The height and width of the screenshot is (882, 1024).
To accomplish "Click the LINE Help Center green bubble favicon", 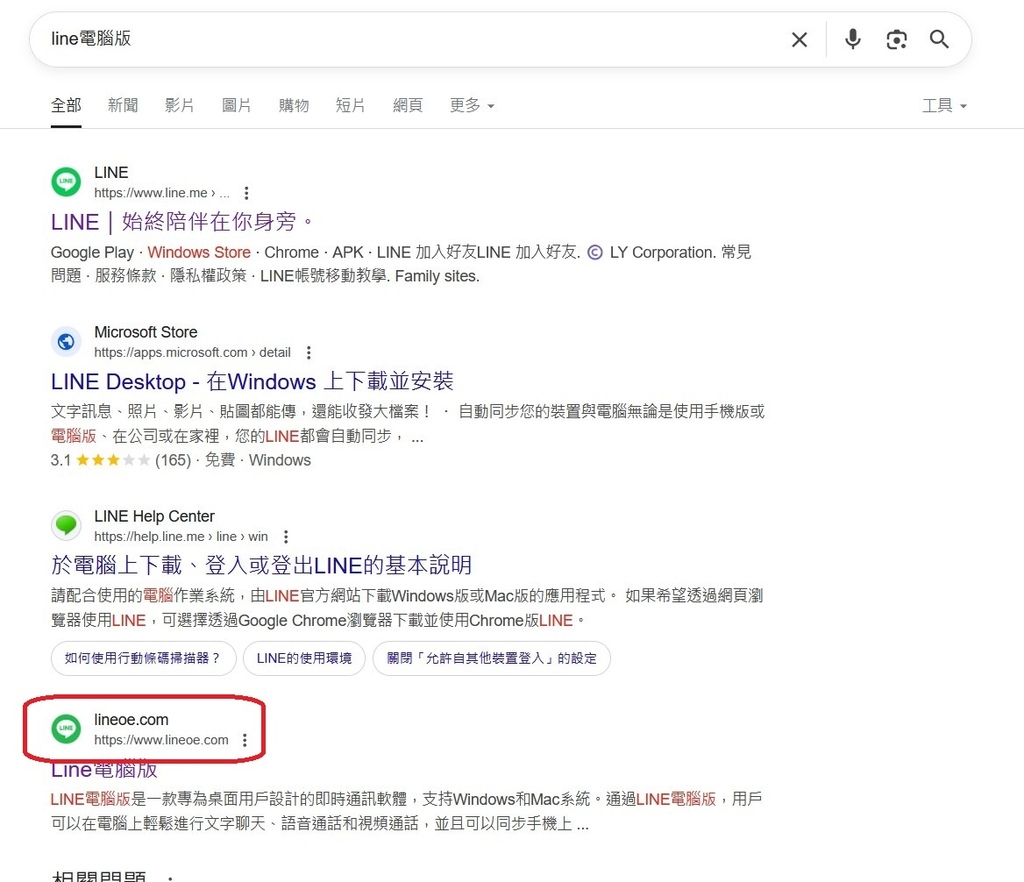I will click(66, 525).
